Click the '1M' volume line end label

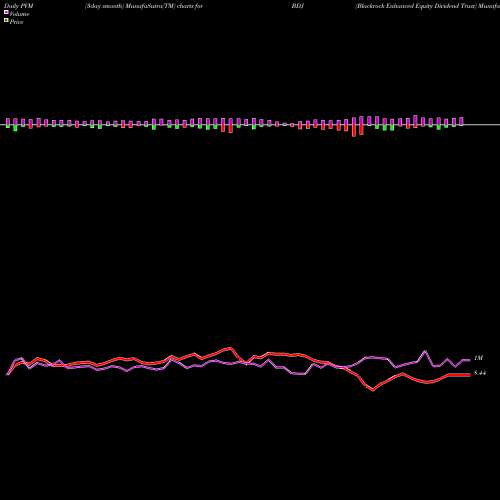coord(478,358)
